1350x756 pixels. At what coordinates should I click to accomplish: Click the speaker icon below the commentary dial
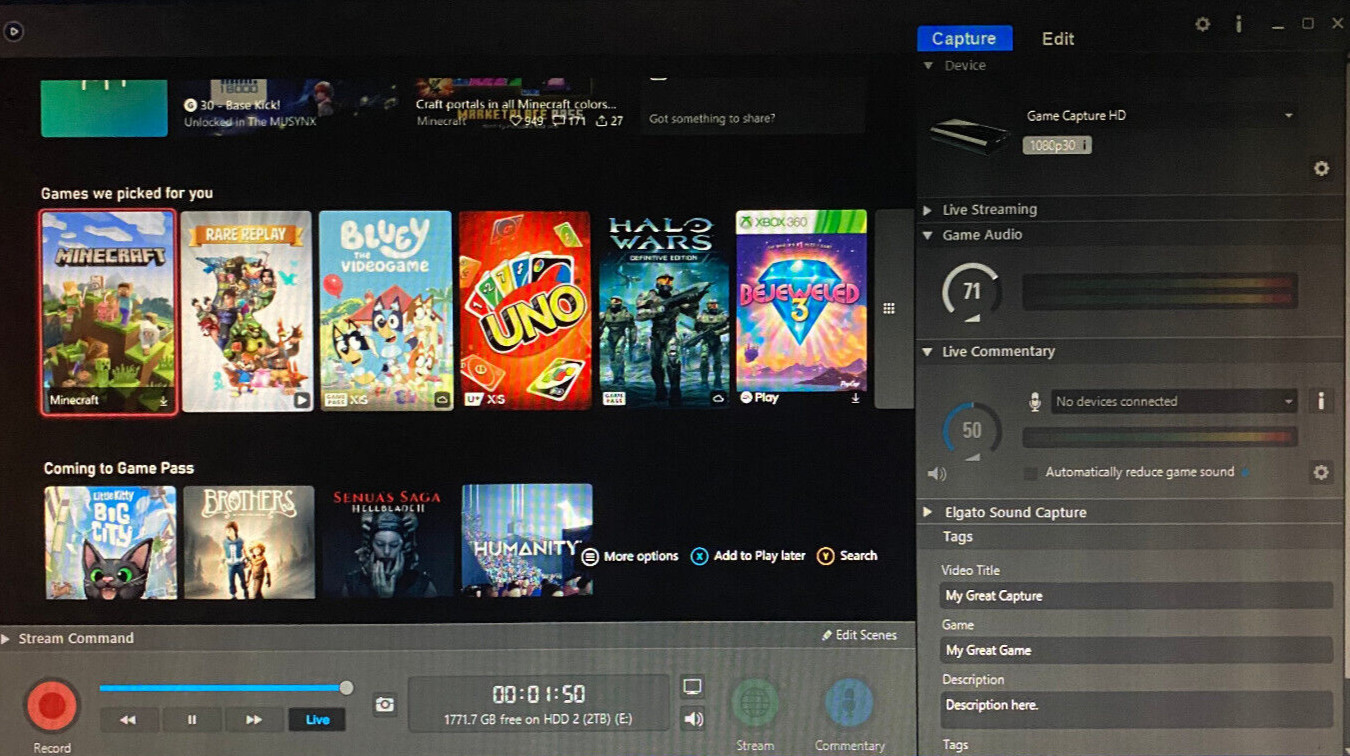click(937, 473)
